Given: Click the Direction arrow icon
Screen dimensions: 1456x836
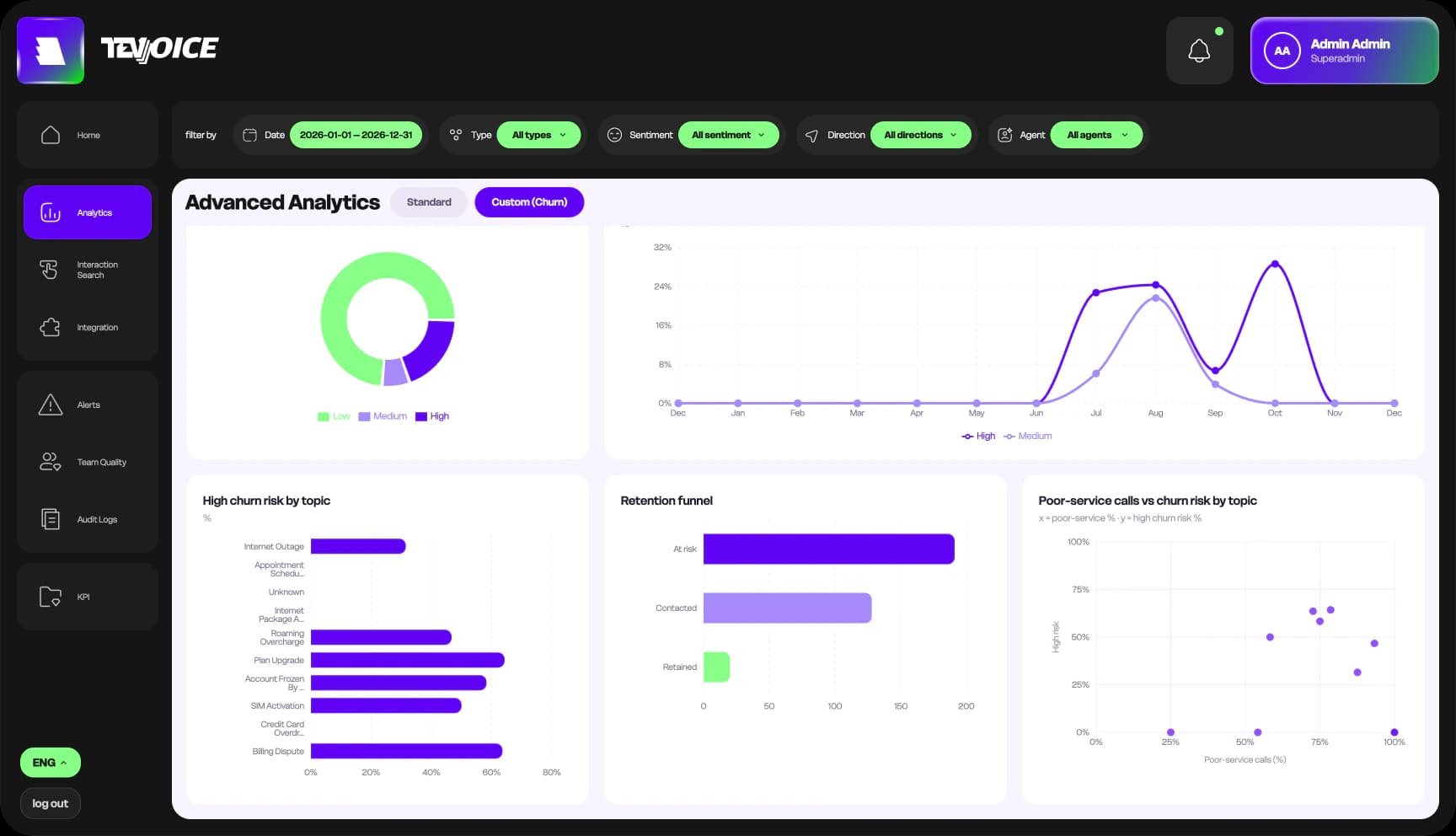Looking at the screenshot, I should tap(811, 135).
